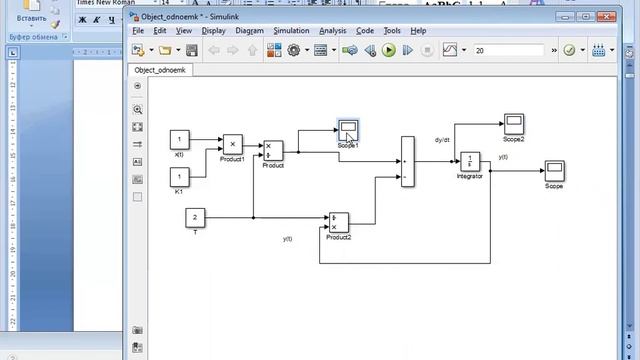Click the Fit to View palette icon

138,127
